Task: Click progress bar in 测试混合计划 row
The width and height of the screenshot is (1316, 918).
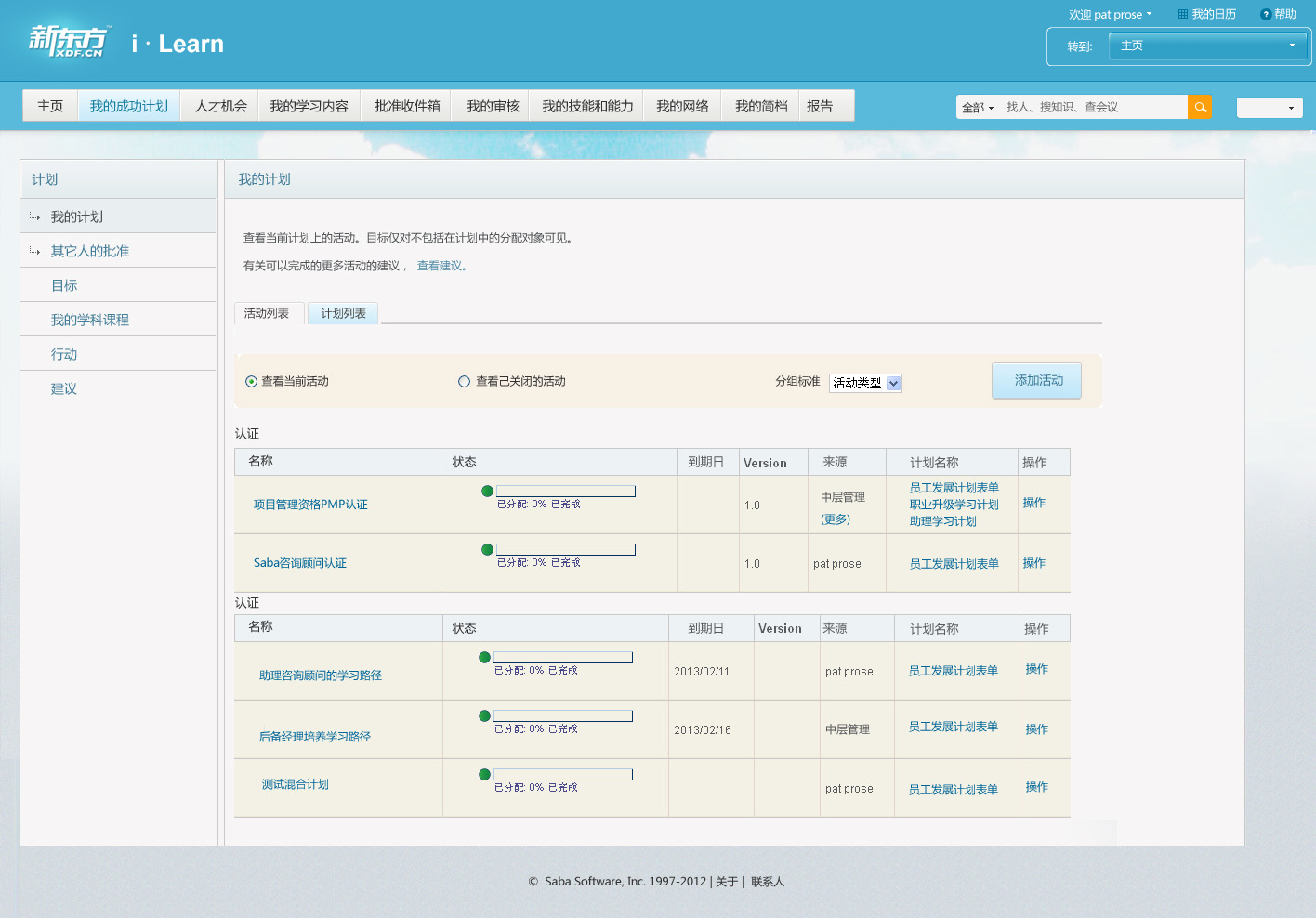Action: 563,774
